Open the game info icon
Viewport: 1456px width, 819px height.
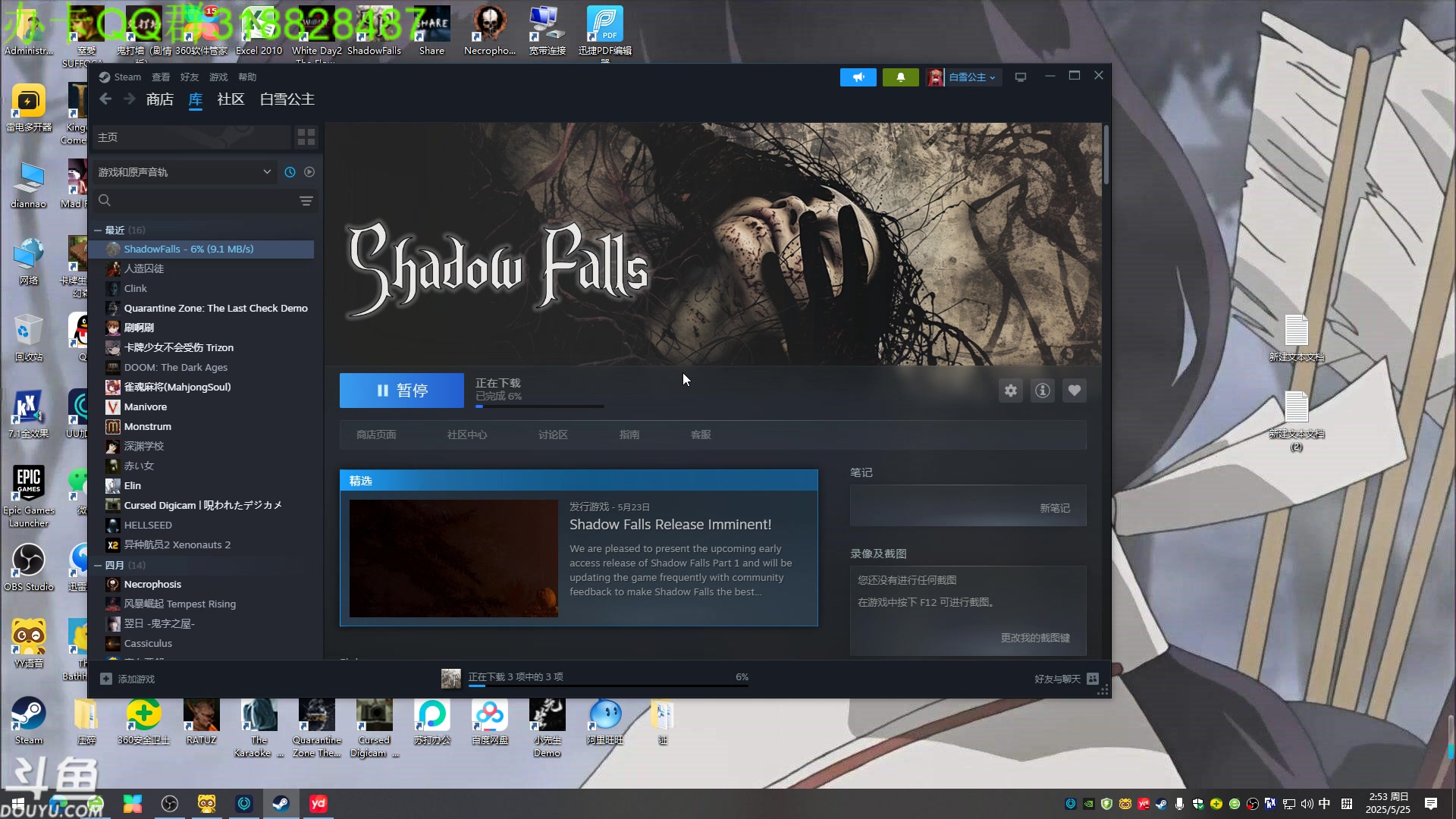[x=1043, y=391]
